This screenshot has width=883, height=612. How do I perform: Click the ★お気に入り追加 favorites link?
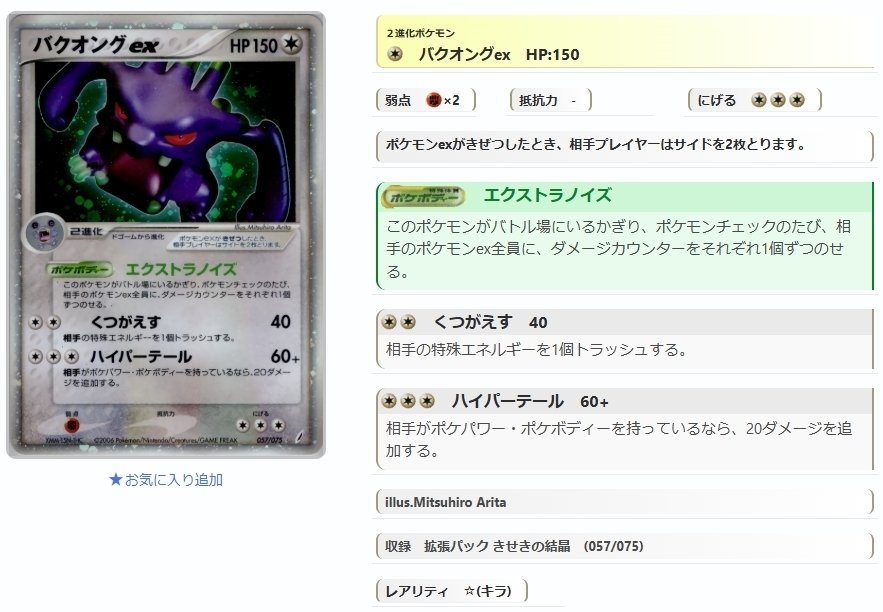(x=166, y=480)
